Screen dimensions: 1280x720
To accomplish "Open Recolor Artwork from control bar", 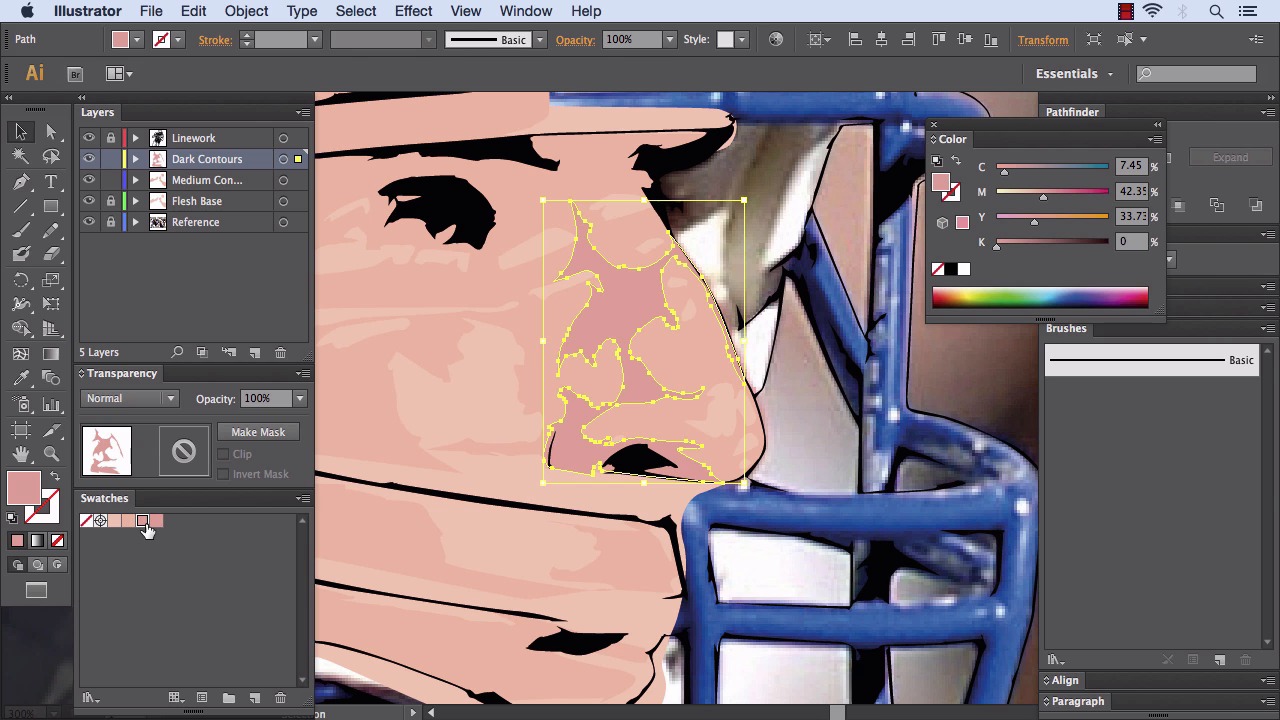I will (776, 40).
